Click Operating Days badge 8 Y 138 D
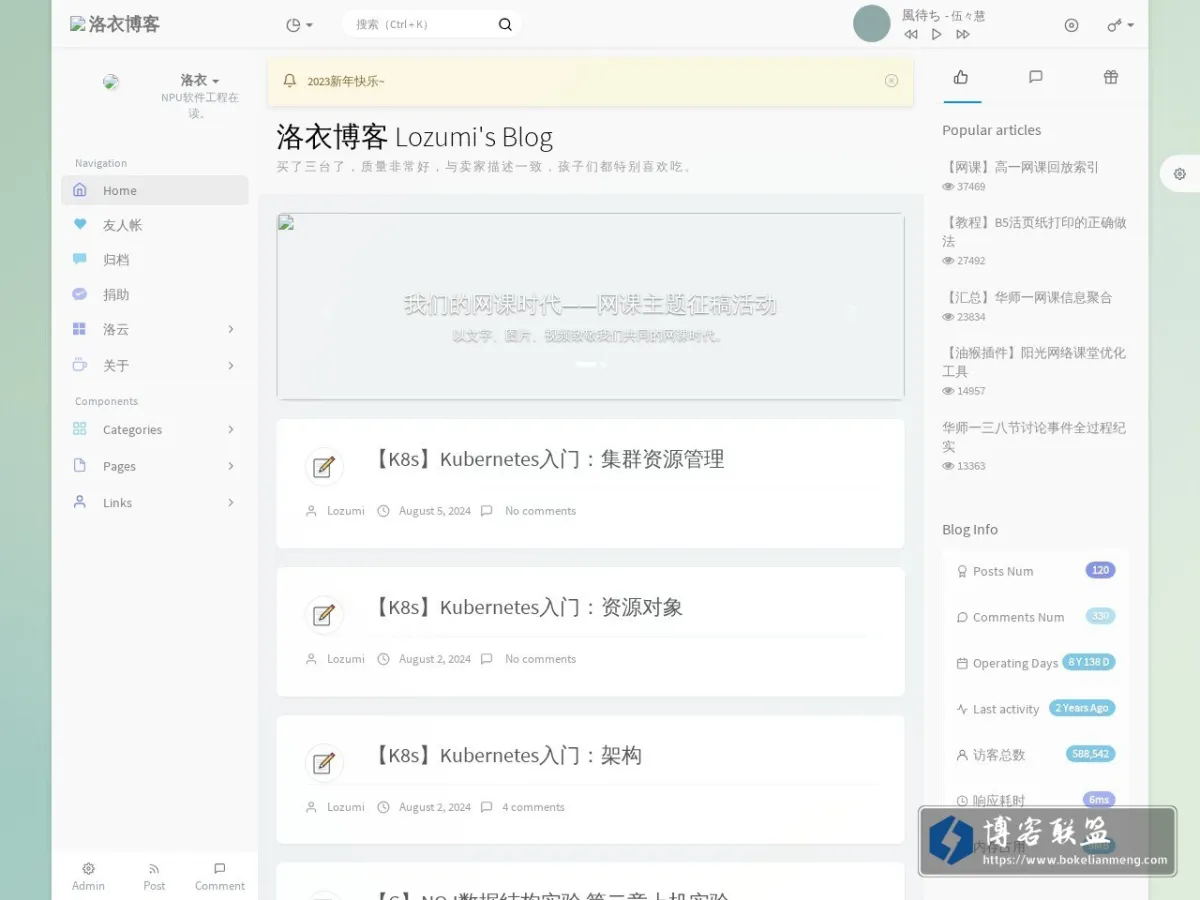The width and height of the screenshot is (1200, 900). click(x=1089, y=662)
